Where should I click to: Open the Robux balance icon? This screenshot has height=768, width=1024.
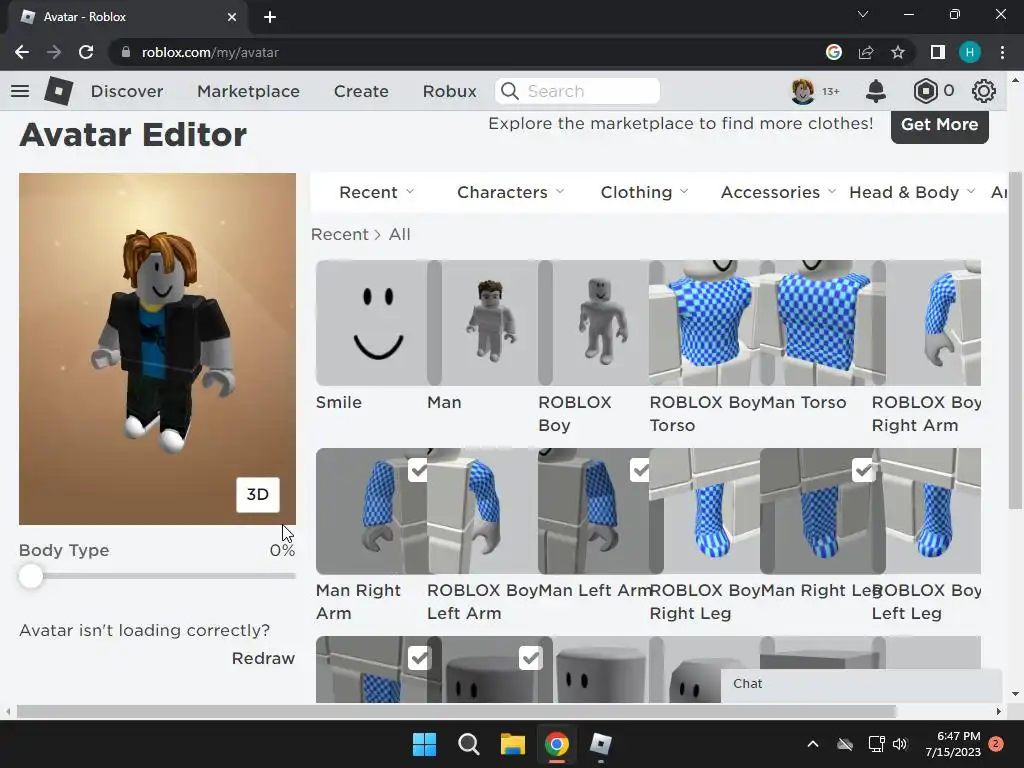click(925, 91)
